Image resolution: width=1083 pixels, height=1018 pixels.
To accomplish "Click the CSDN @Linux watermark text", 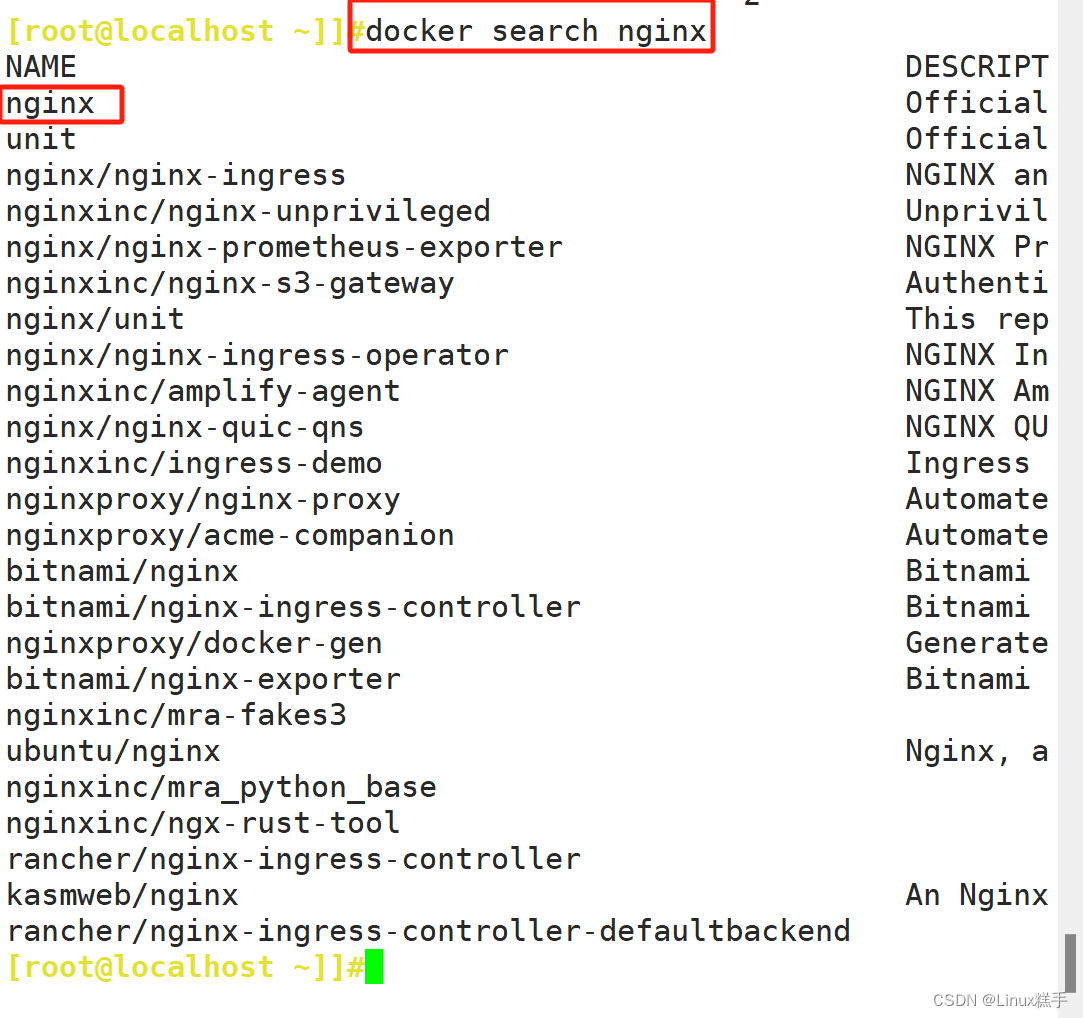I will click(x=1000, y=1000).
